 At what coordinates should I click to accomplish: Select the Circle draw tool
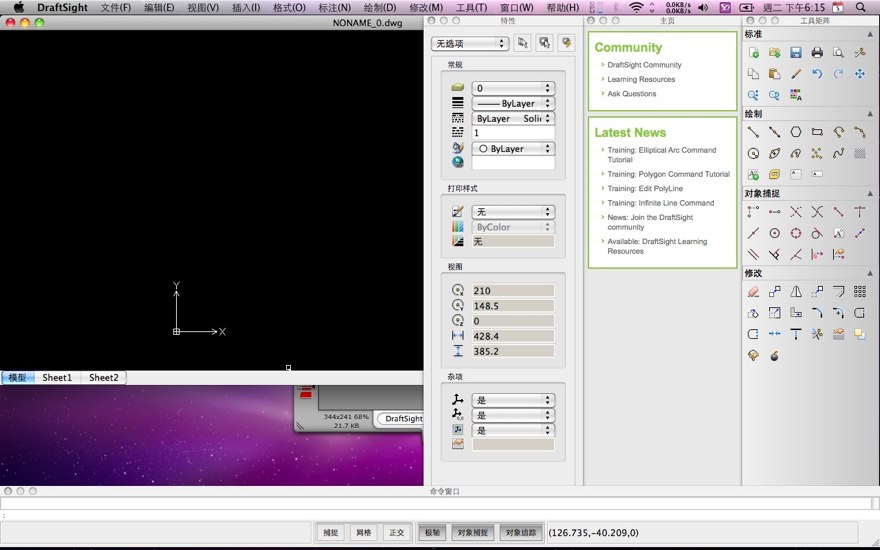(754, 153)
